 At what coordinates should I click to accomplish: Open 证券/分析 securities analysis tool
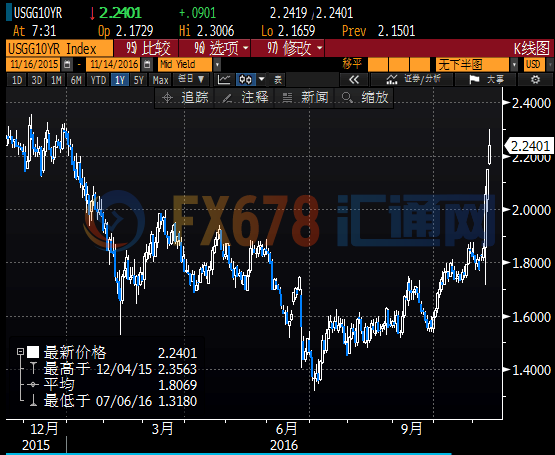coord(412,80)
